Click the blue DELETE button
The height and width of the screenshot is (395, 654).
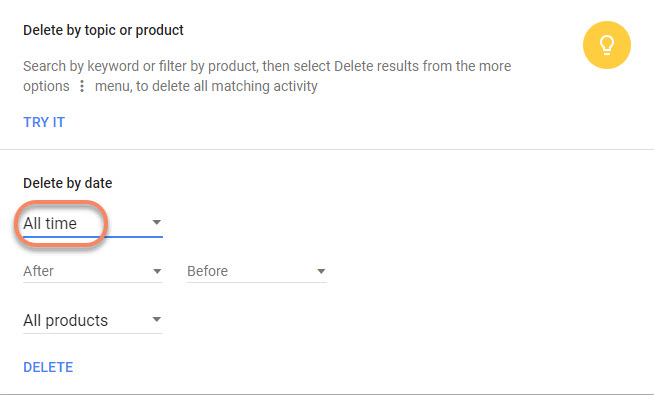(x=48, y=367)
